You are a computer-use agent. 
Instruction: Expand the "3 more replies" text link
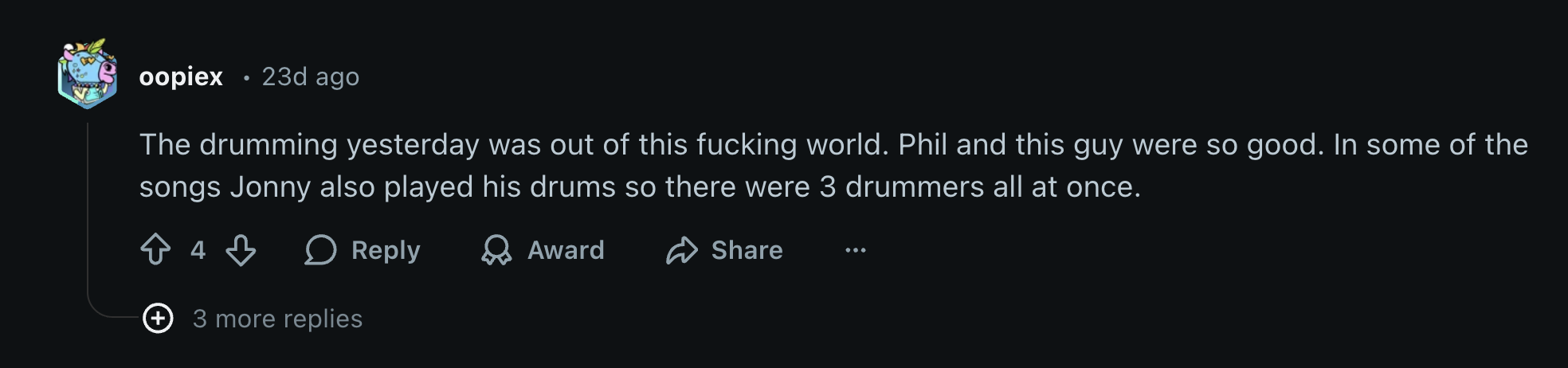(277, 319)
